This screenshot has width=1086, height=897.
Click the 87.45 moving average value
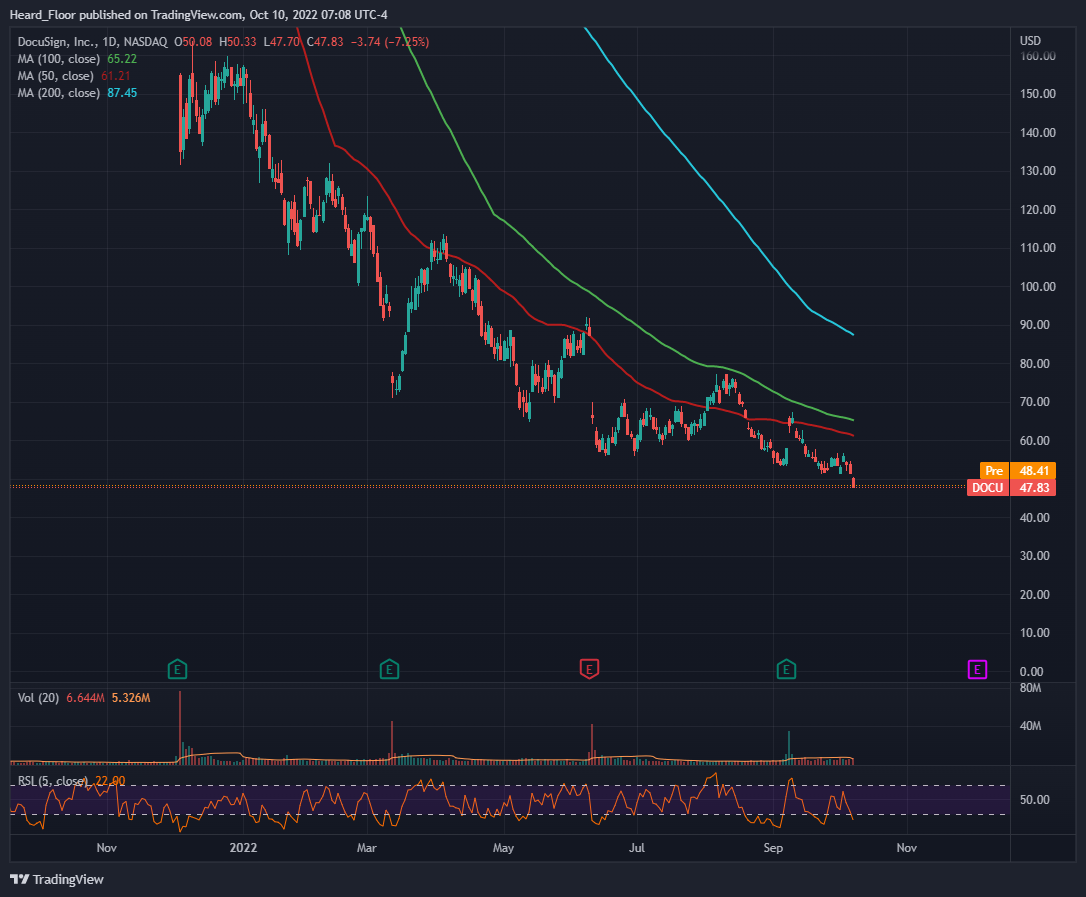click(x=122, y=93)
